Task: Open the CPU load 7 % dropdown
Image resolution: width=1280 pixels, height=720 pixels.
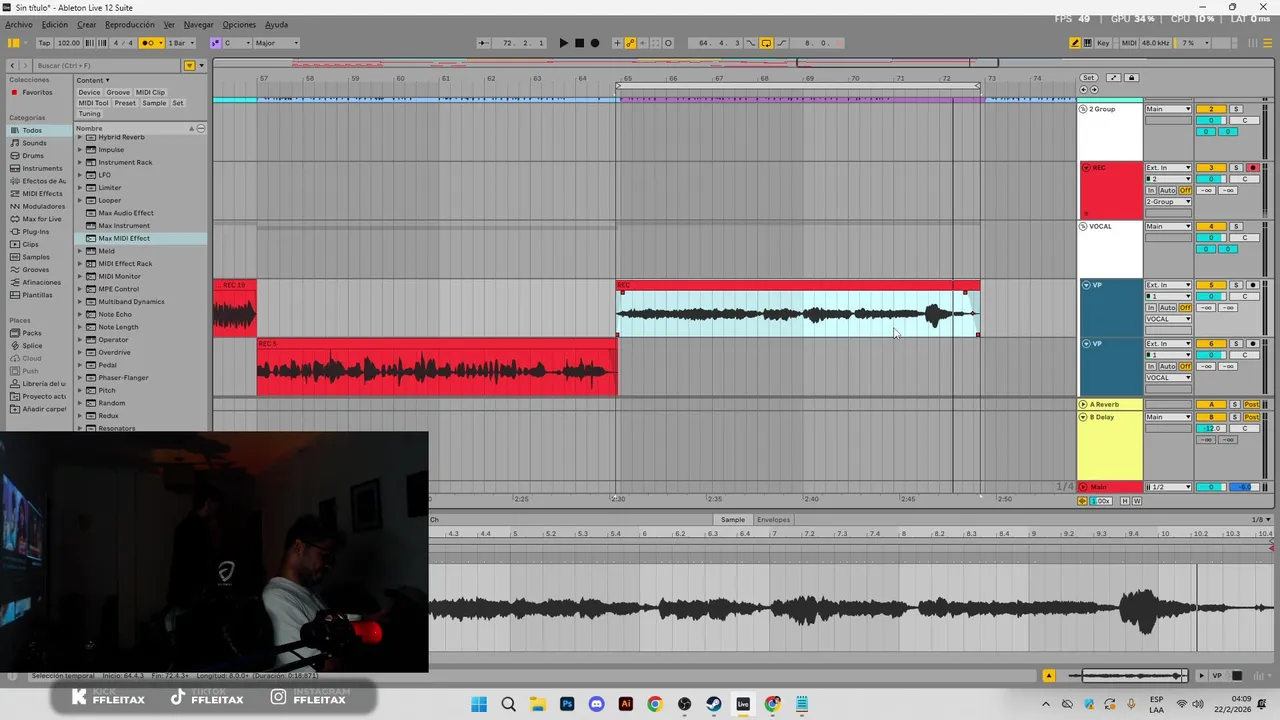Action: click(1194, 43)
